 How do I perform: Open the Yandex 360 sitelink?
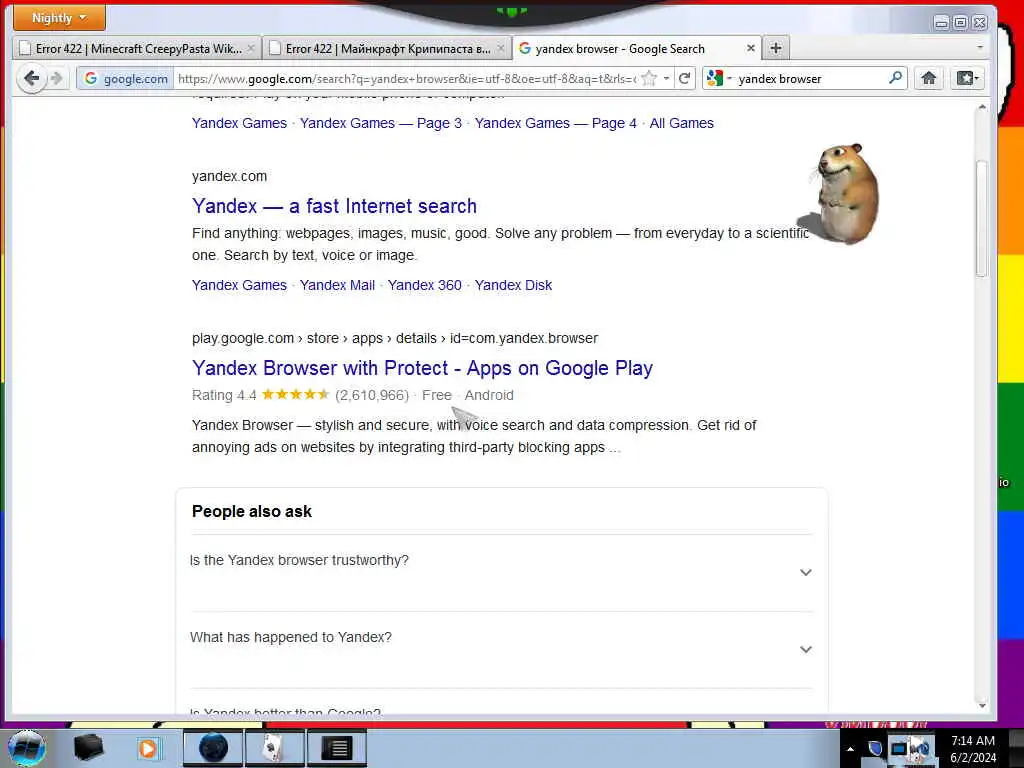tap(424, 285)
